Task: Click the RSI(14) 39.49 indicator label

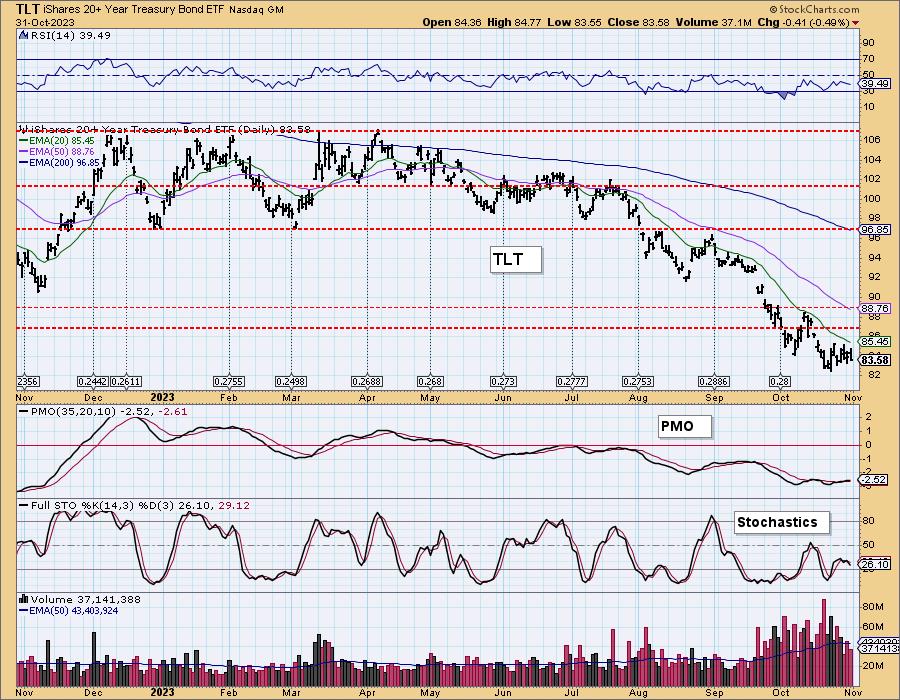Action: [69, 35]
